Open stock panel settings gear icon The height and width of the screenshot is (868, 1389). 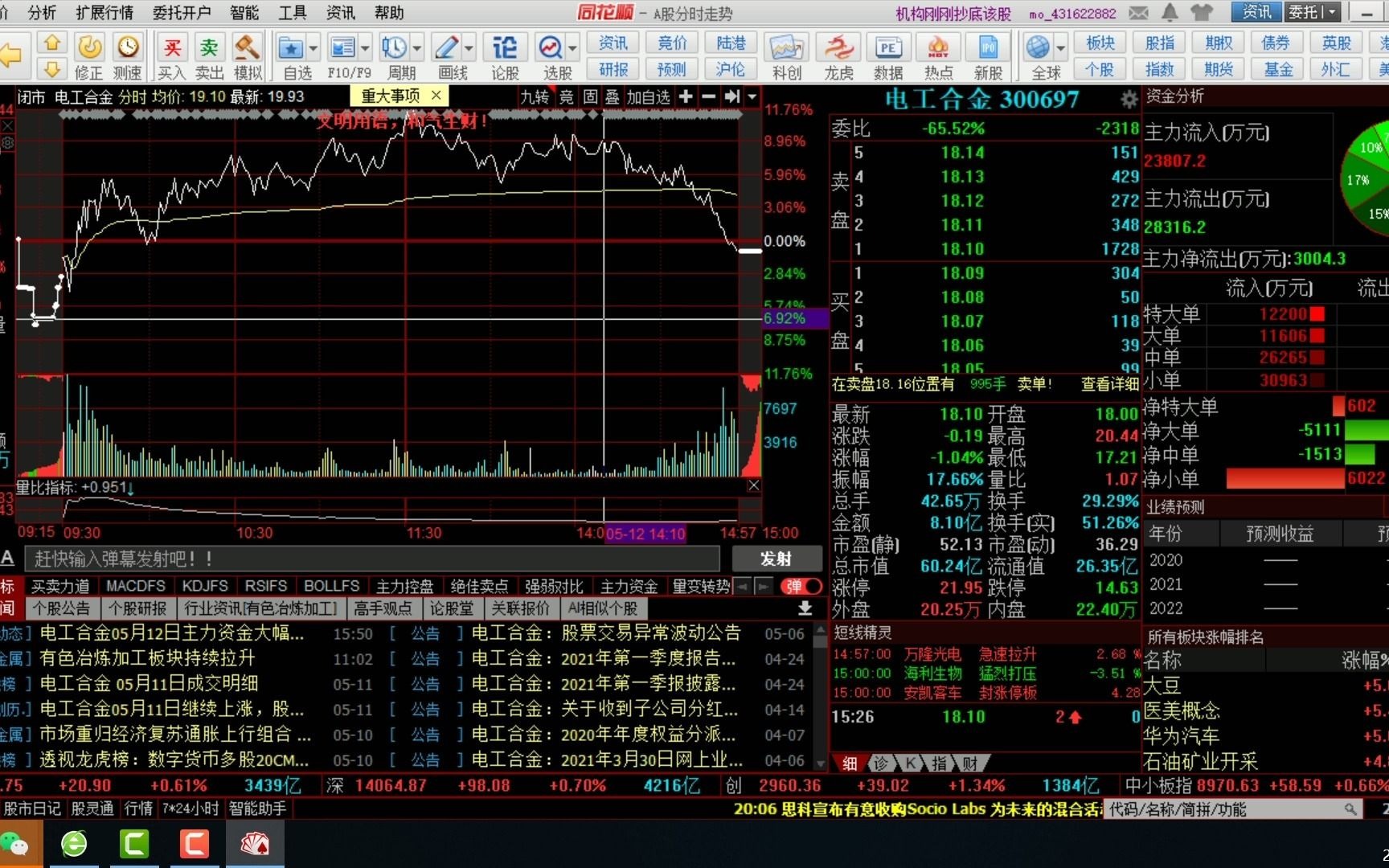[x=1129, y=100]
